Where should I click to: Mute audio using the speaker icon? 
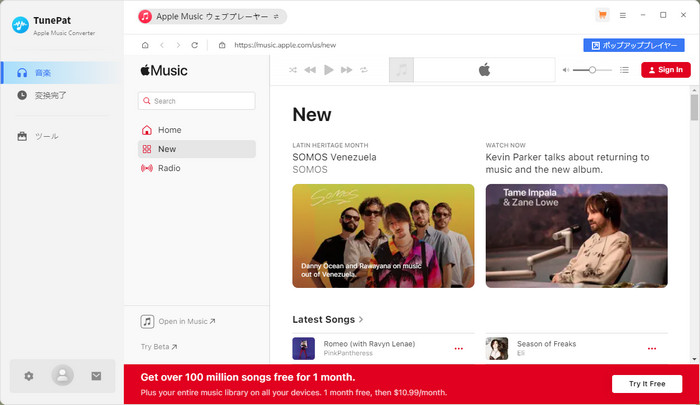566,70
